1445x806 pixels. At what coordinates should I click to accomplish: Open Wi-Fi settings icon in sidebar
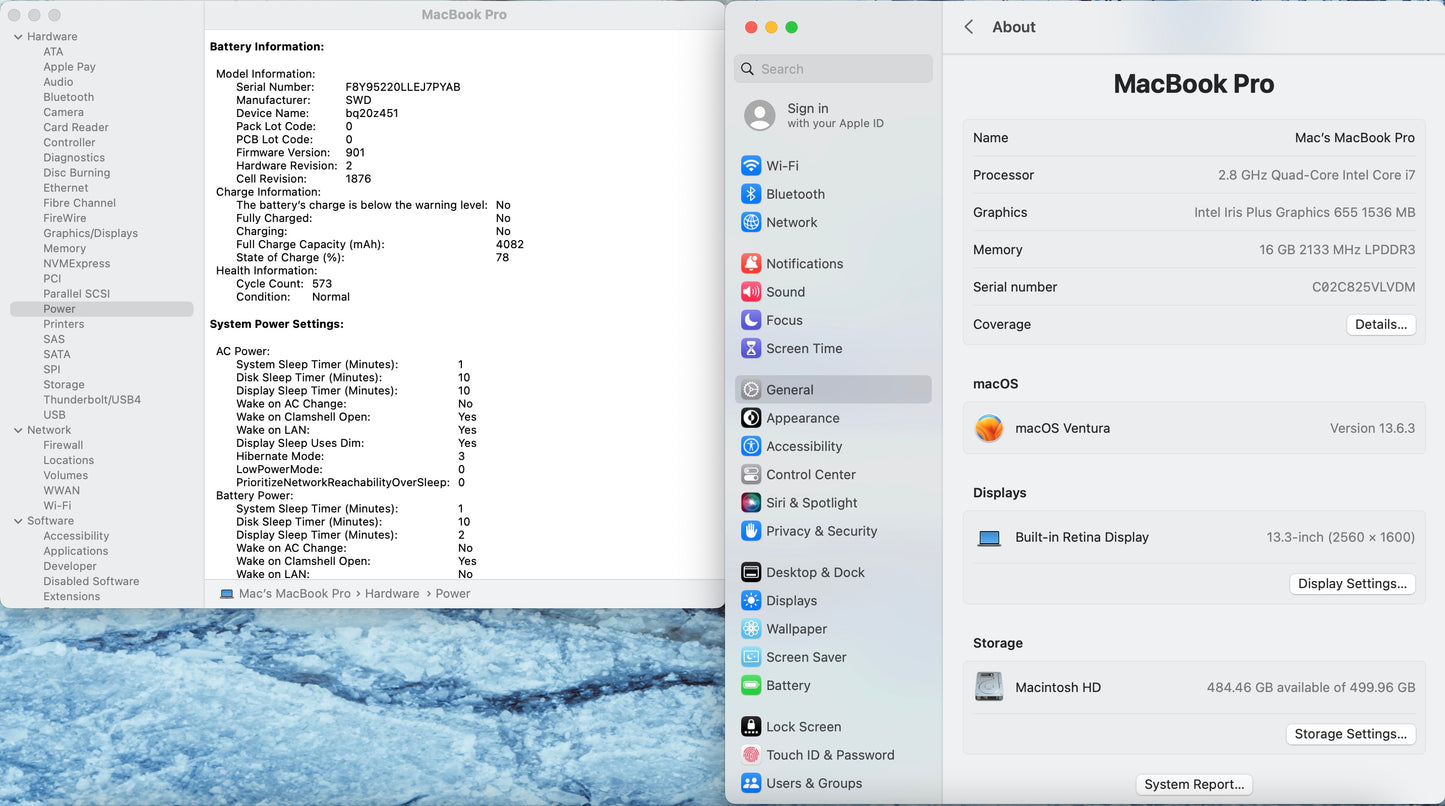tap(751, 166)
